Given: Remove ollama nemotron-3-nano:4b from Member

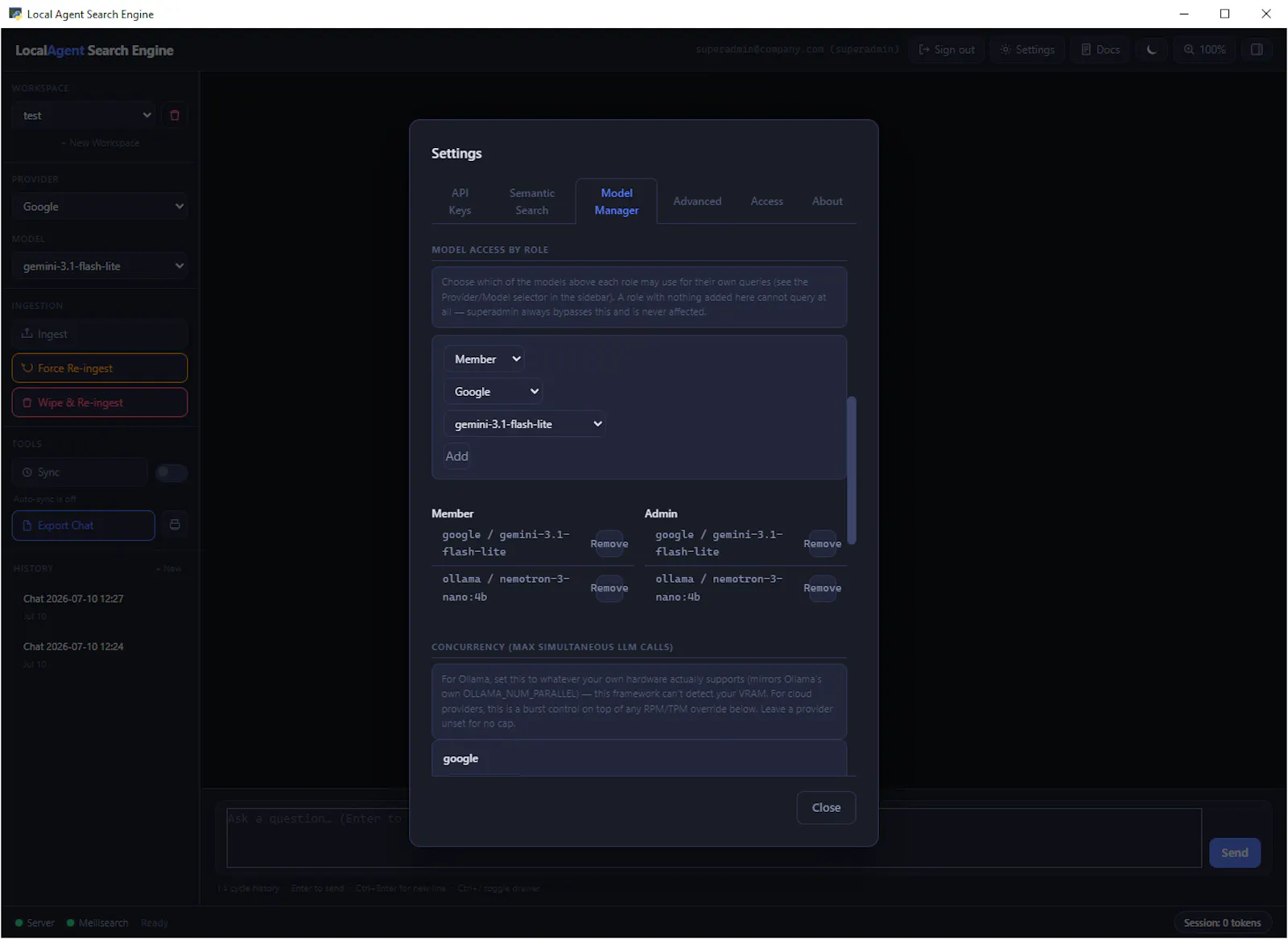Looking at the screenshot, I should click(609, 589).
